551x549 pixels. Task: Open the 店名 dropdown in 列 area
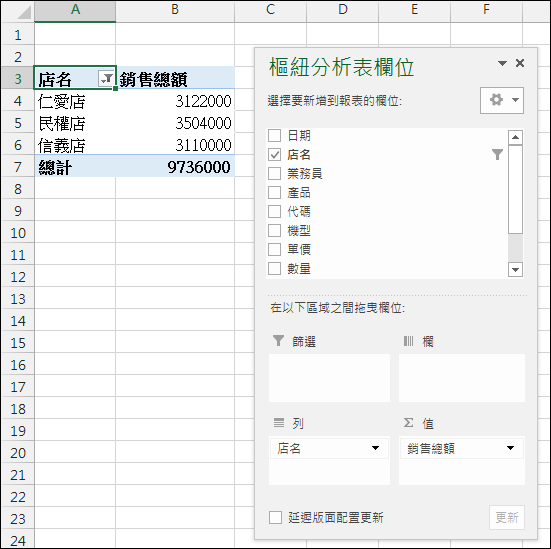[375, 448]
